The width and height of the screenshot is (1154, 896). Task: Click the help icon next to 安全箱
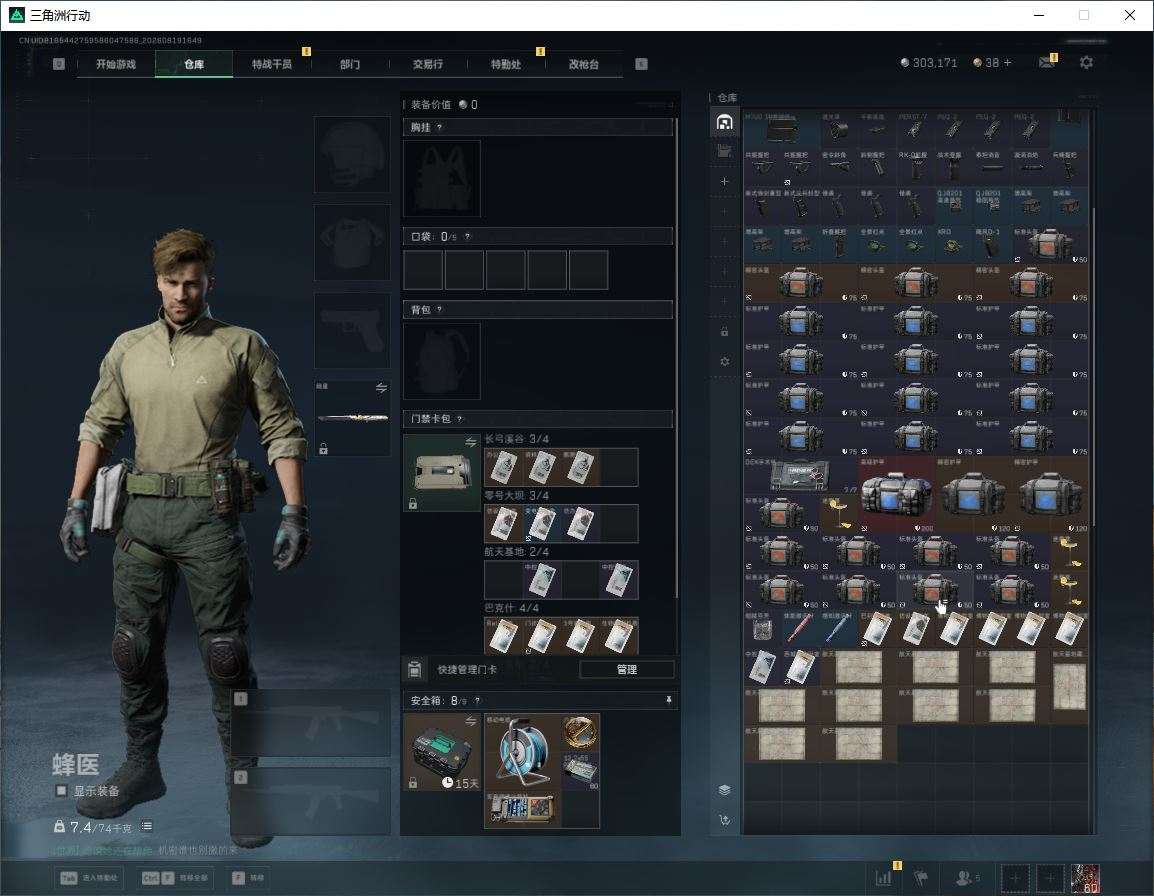click(x=477, y=701)
